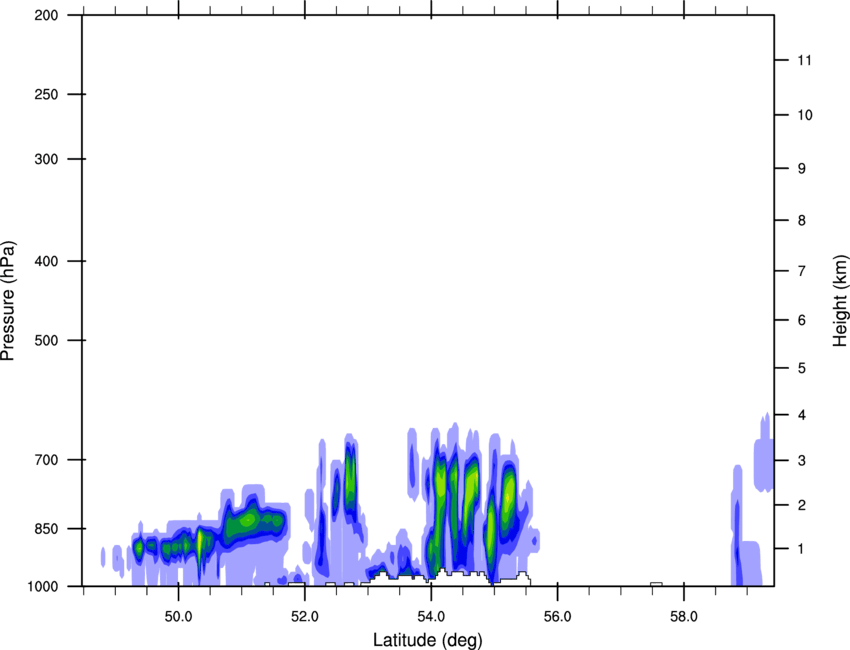Pick the 8 km height label
Viewport: 850px width, 650px height.
[802, 220]
